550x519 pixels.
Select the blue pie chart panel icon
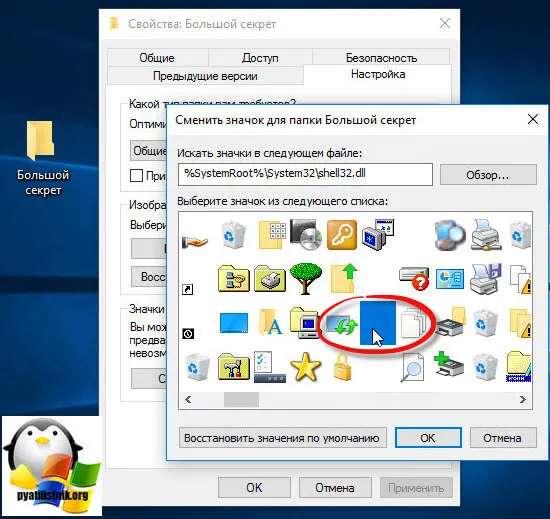click(450, 279)
